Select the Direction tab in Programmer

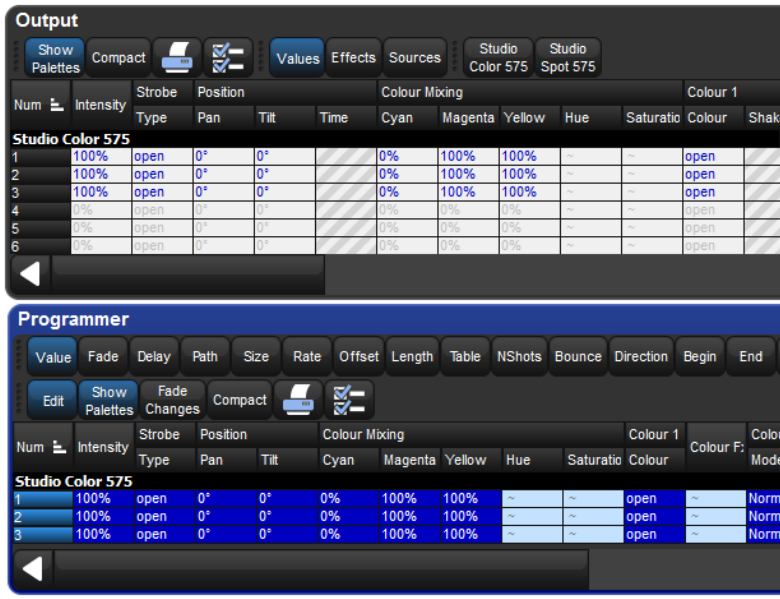click(x=641, y=357)
